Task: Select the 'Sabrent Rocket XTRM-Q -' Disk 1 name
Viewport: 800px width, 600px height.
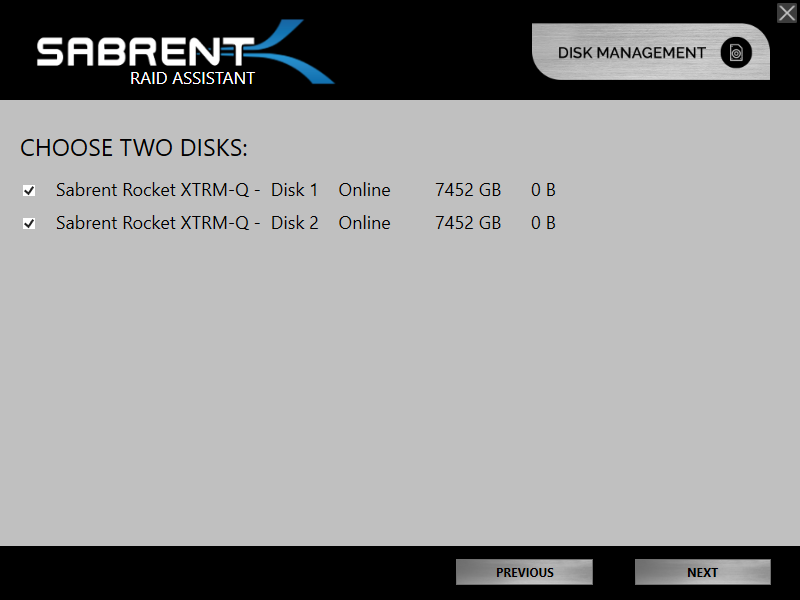Action: (x=158, y=190)
